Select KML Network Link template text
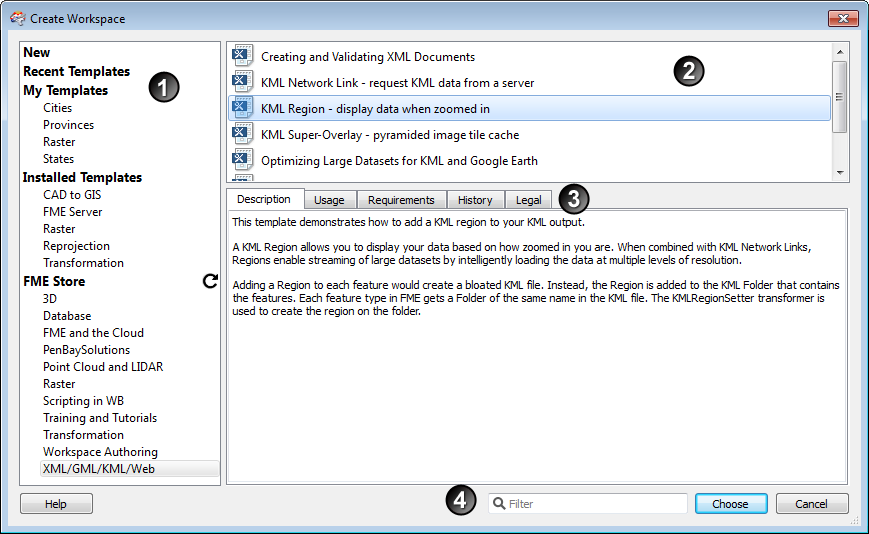The height and width of the screenshot is (534, 869). (397, 83)
